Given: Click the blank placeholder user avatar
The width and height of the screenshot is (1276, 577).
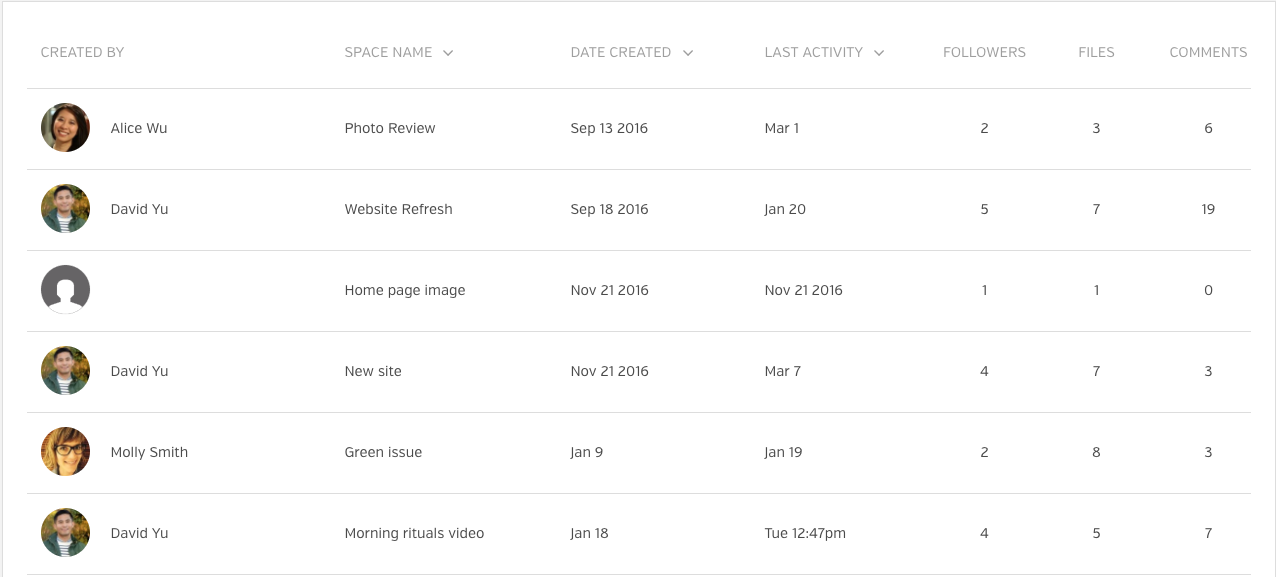Looking at the screenshot, I should pos(65,290).
